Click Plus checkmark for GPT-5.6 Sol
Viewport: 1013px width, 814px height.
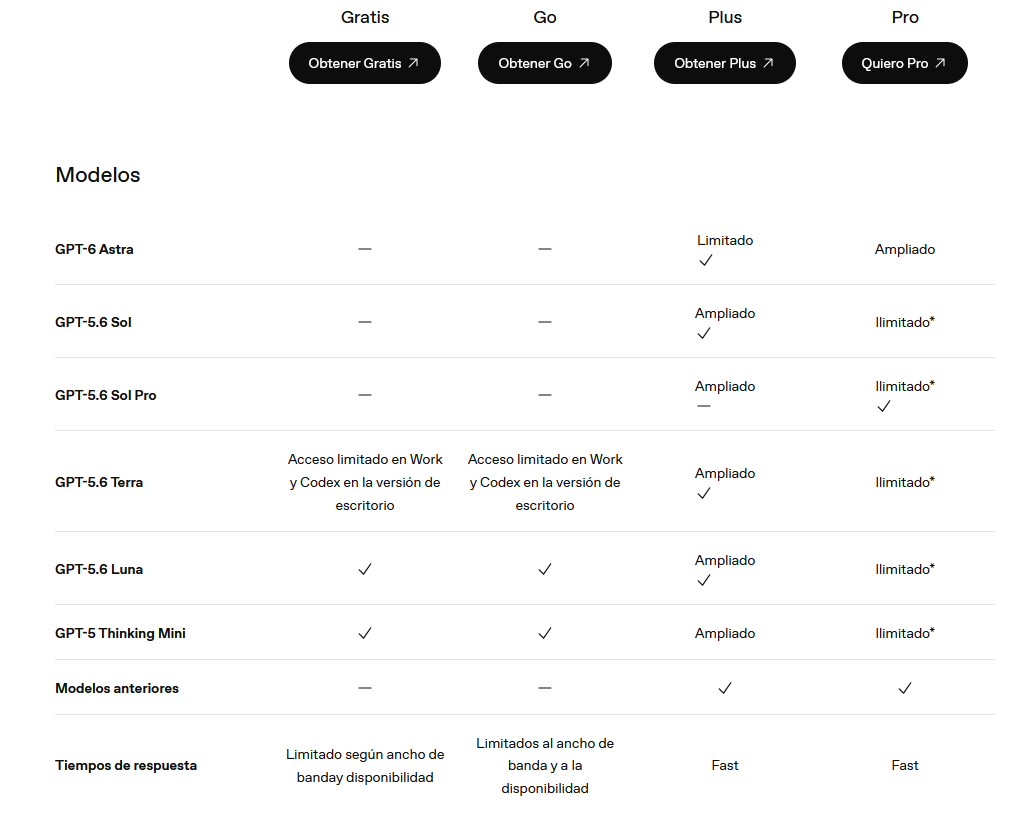point(704,333)
